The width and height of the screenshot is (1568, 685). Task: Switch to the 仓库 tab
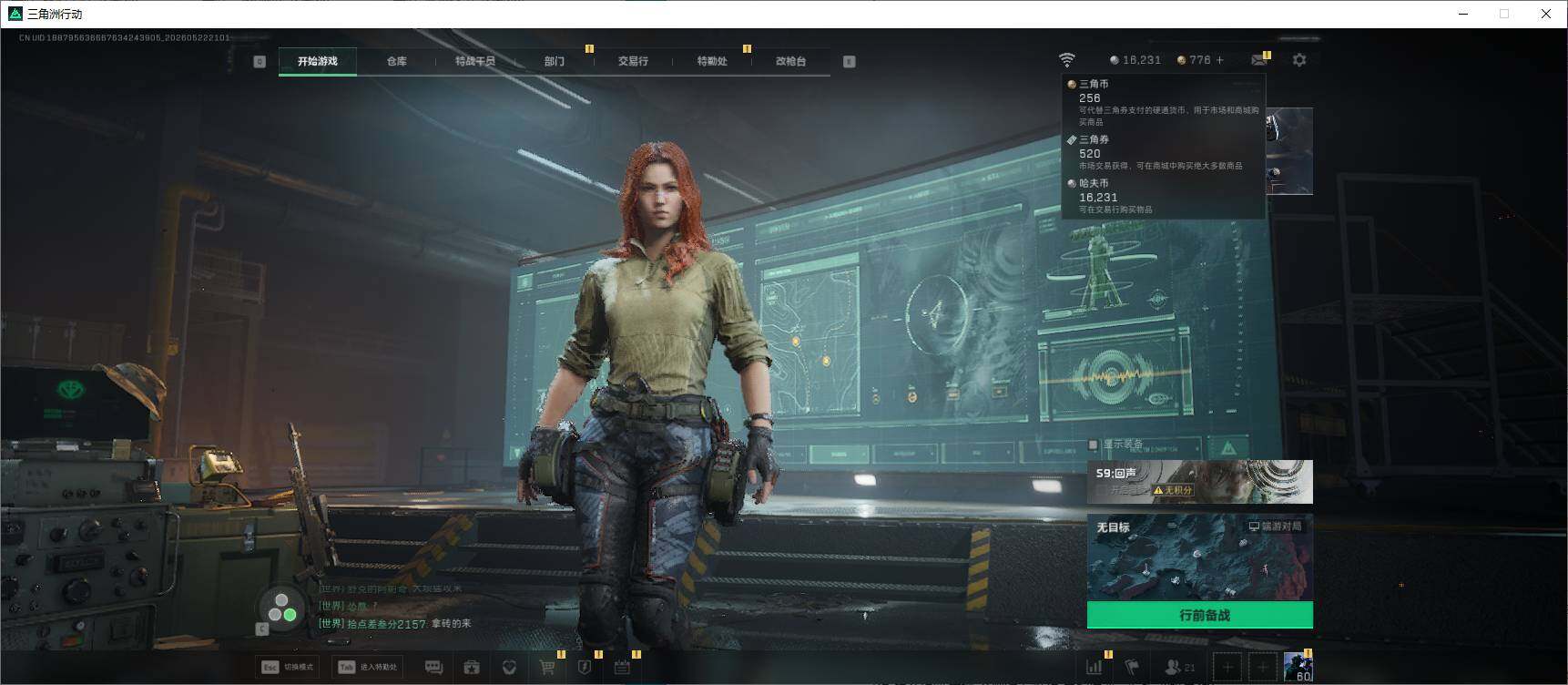click(x=397, y=61)
